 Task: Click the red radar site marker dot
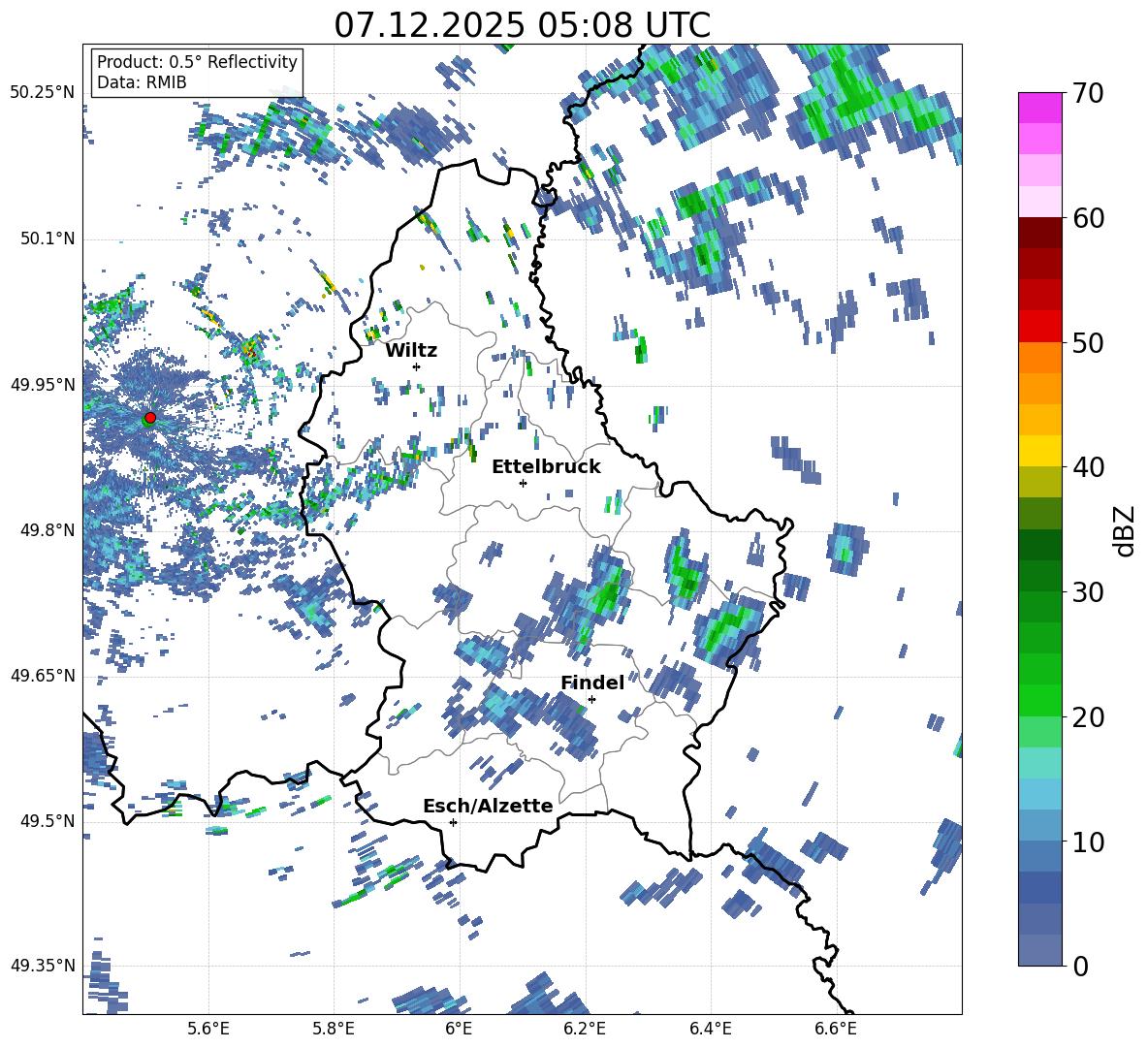click(x=150, y=417)
